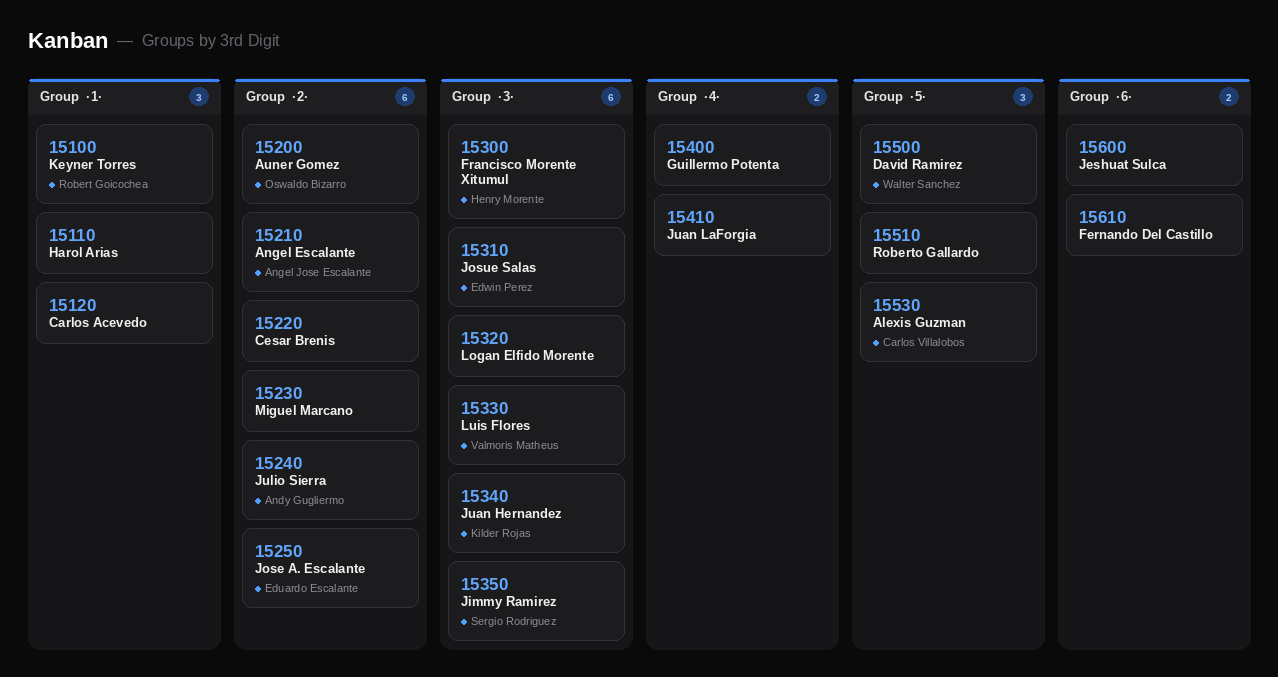Click the Group 2 count badge
Viewport: 1278px width, 677px height.
point(405,97)
